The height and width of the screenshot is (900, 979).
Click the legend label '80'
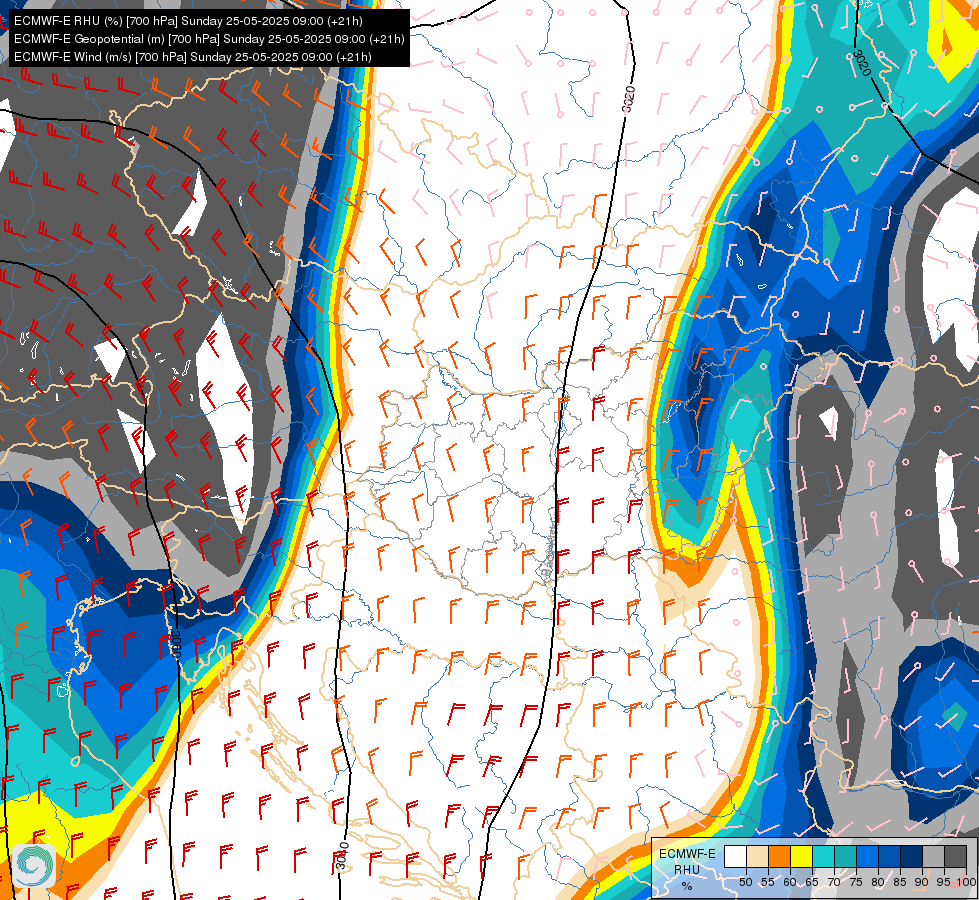878,882
